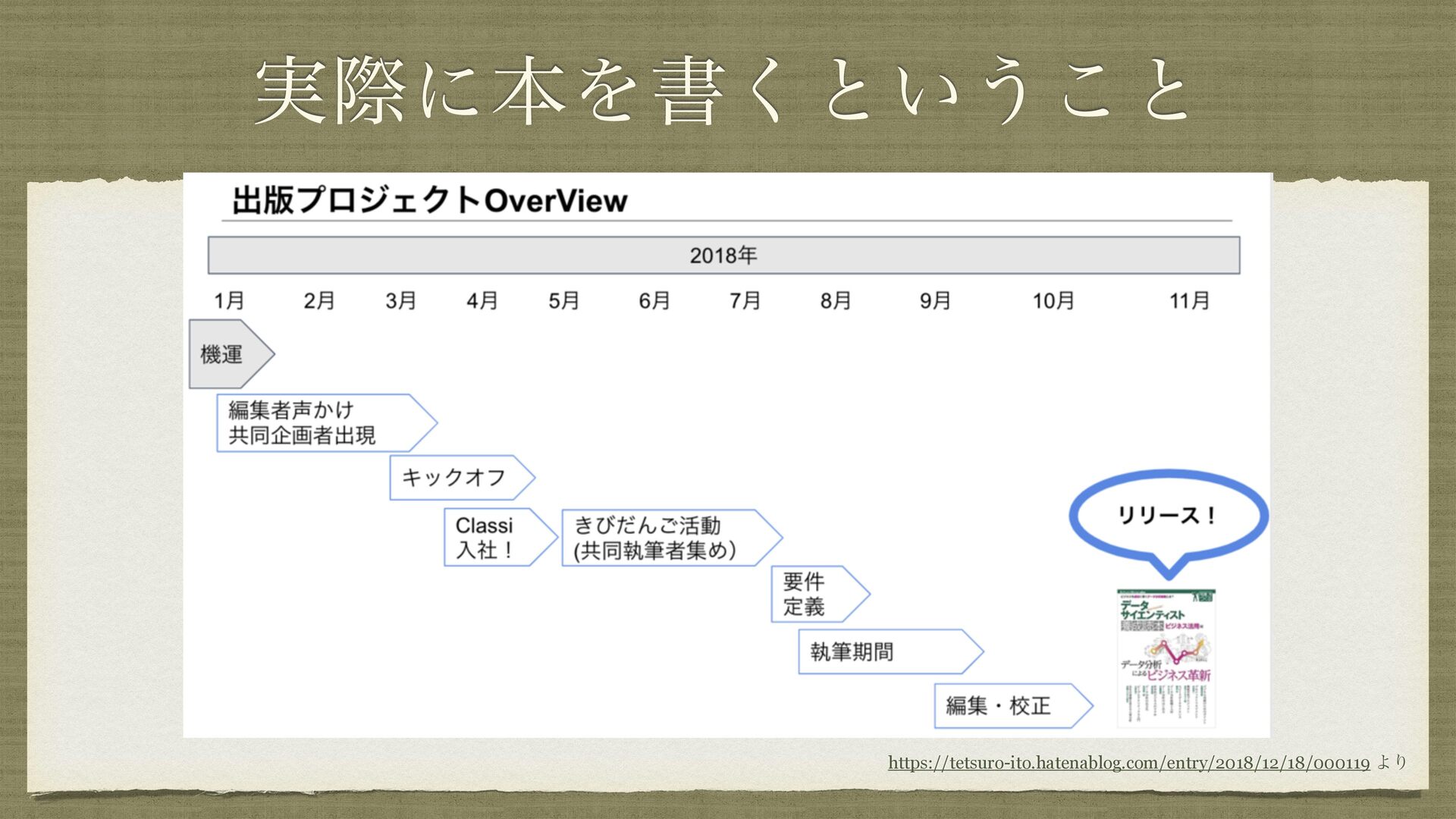Select the 機運 gray arrow shape
Screen dimensions: 1456x819
tap(226, 354)
